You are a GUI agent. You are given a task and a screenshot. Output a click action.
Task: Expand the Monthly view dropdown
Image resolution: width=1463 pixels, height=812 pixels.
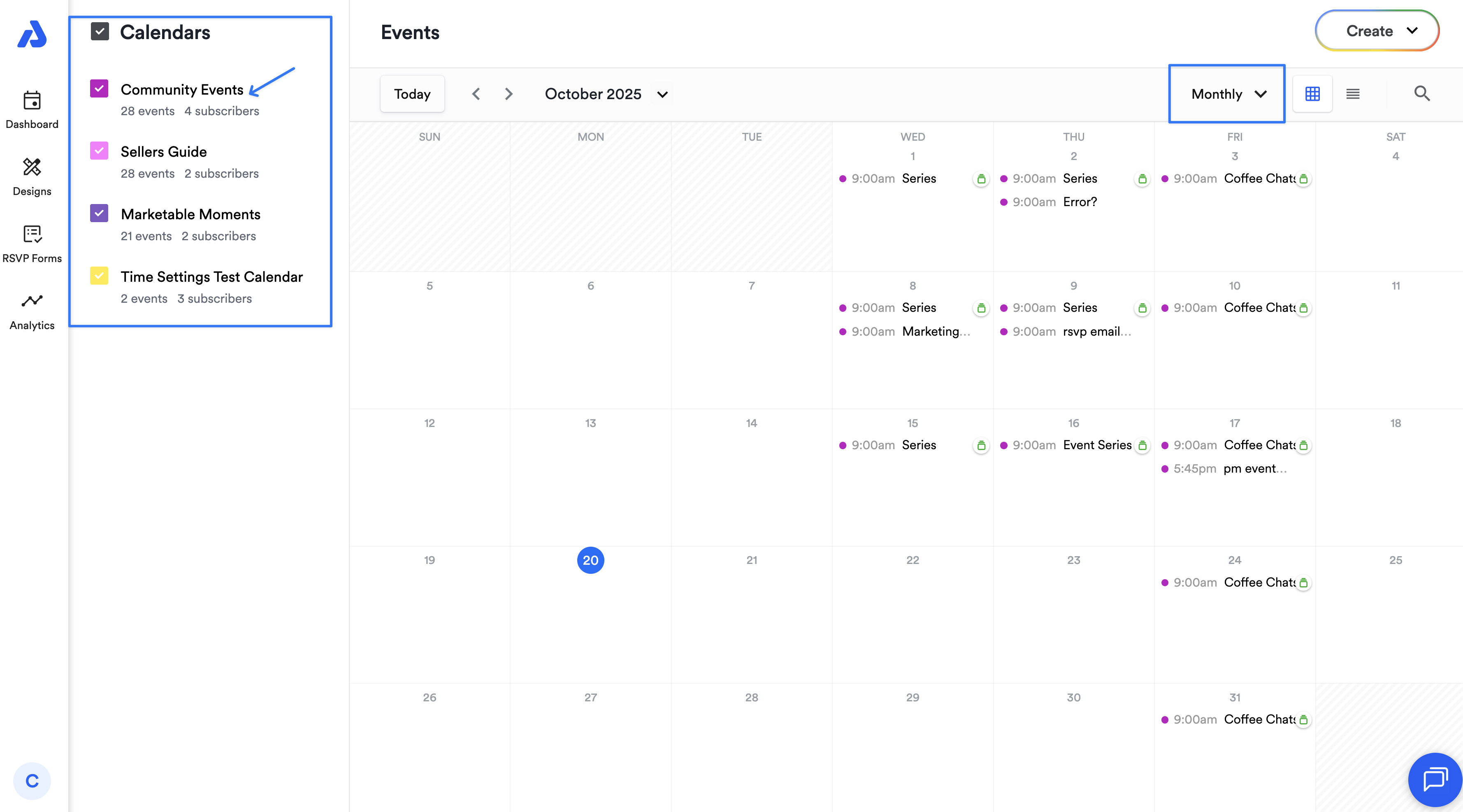(1227, 94)
